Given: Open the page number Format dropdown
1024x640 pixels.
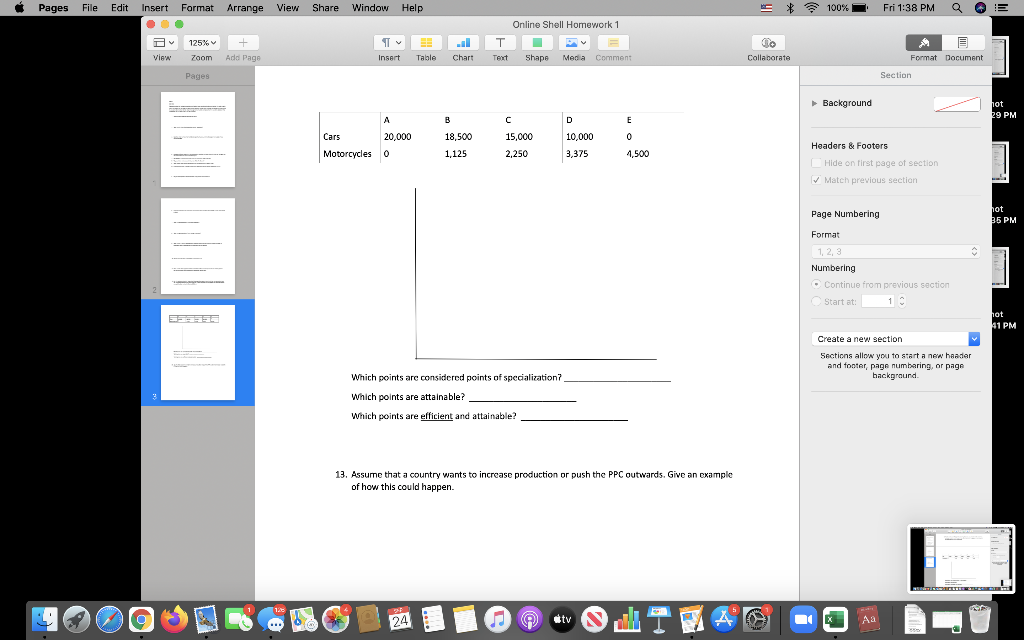Looking at the screenshot, I should coord(895,250).
